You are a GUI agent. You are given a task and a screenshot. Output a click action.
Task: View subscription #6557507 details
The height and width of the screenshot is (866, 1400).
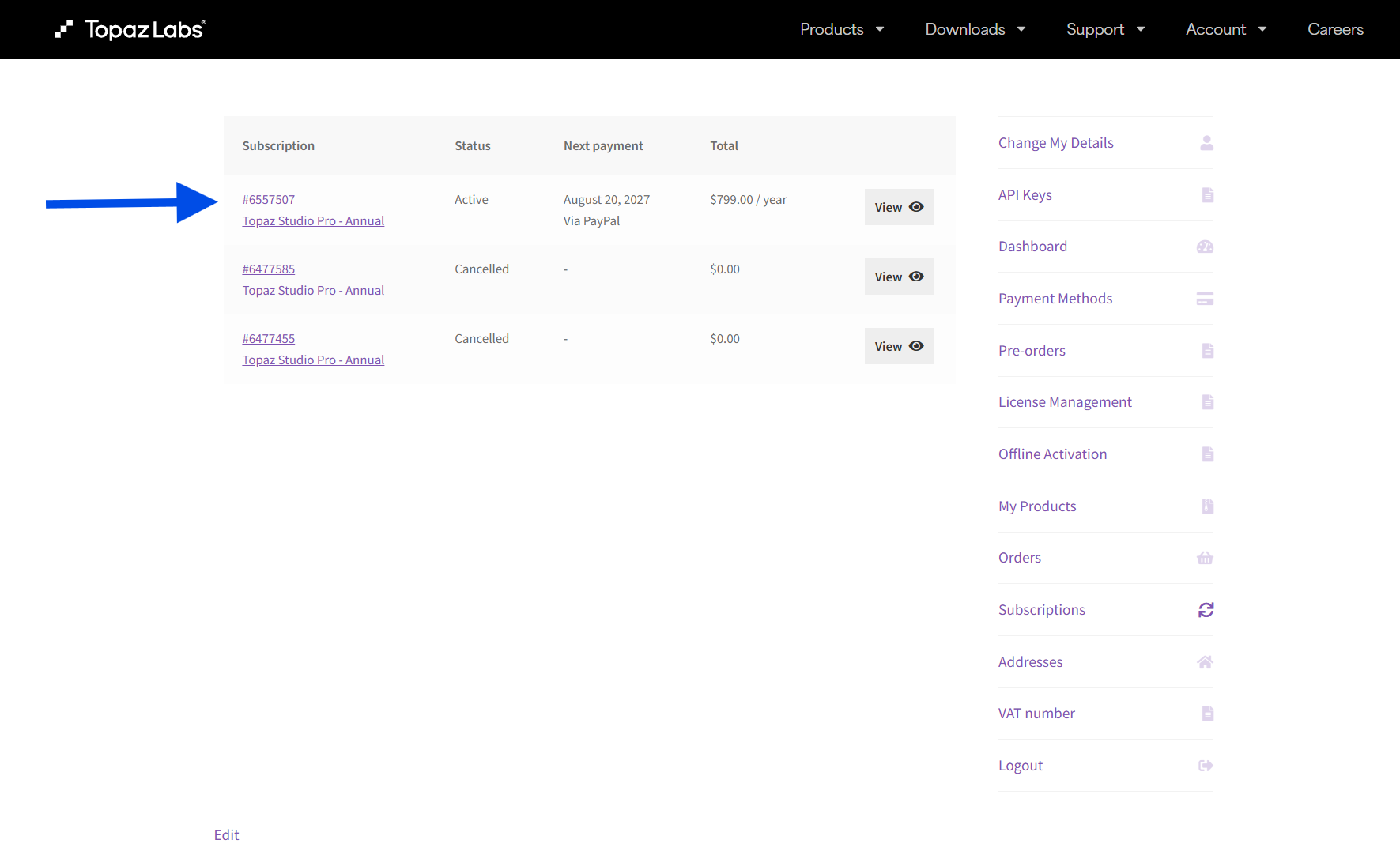pyautogui.click(x=899, y=207)
